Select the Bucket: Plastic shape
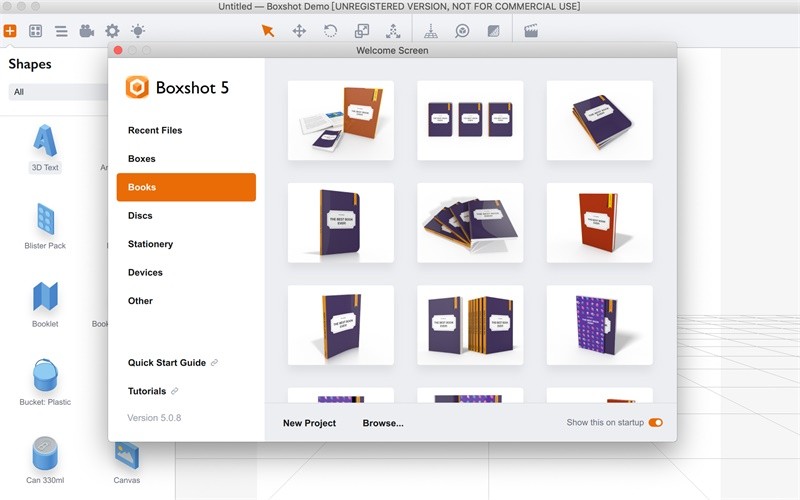Viewport: 800px width, 500px height. [45, 382]
